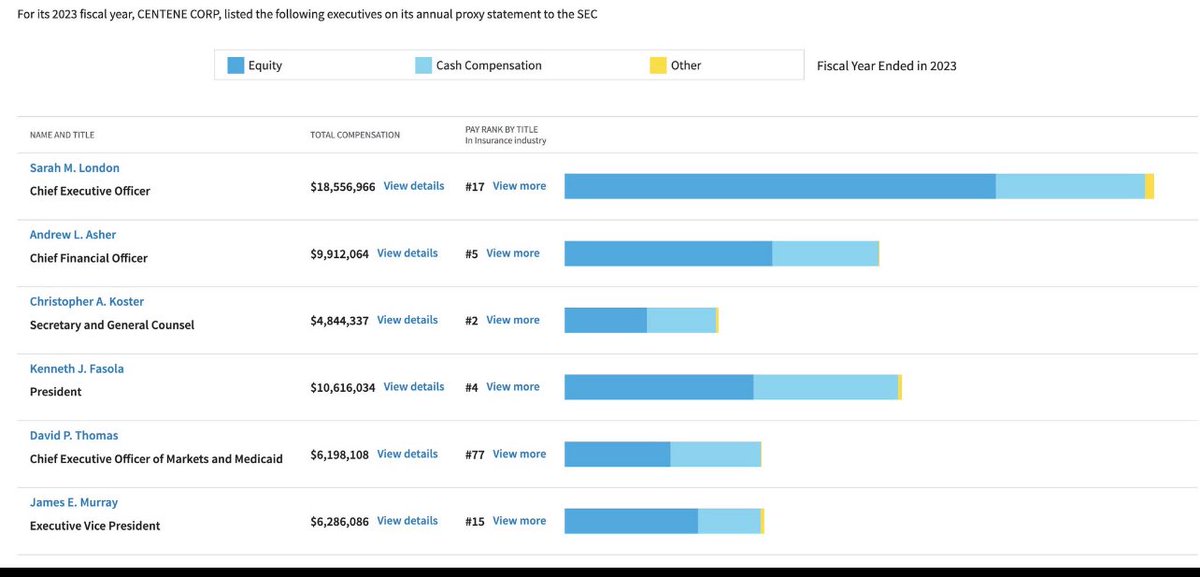Click View more beside rank #4

pos(513,387)
